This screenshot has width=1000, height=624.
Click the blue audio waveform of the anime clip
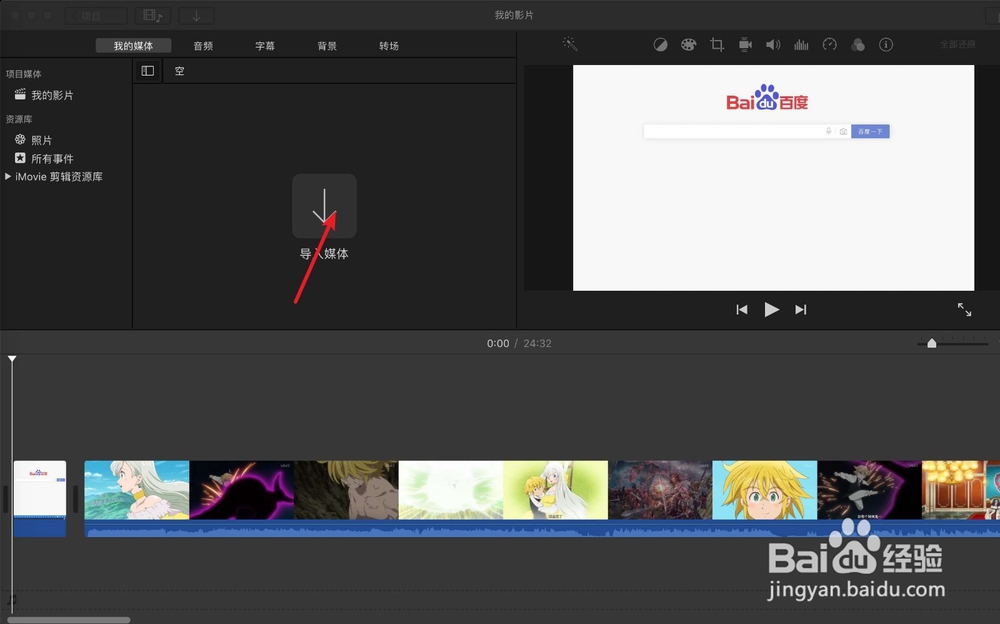(542, 528)
